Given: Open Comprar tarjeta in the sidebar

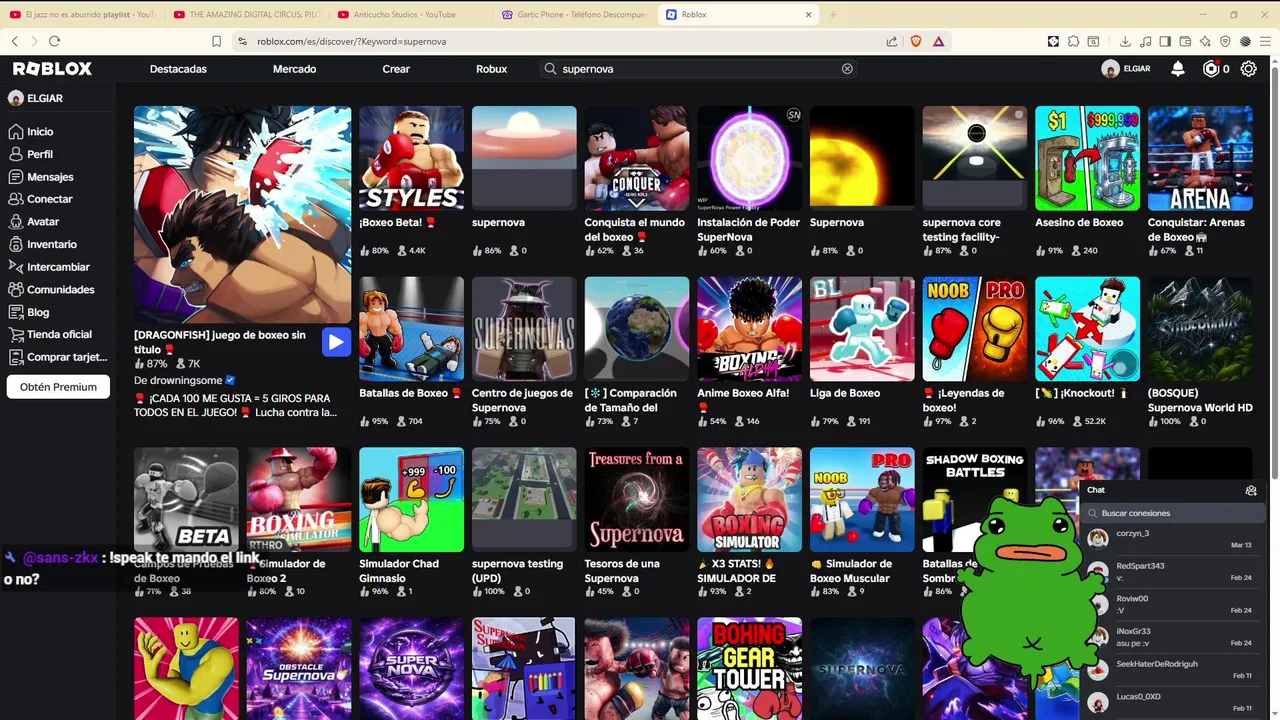Looking at the screenshot, I should tap(56, 357).
